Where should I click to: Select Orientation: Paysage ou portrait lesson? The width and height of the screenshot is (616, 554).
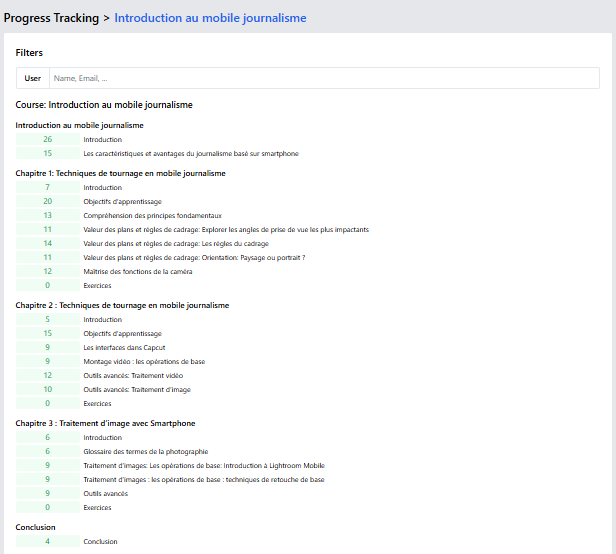pyautogui.click(x=194, y=257)
